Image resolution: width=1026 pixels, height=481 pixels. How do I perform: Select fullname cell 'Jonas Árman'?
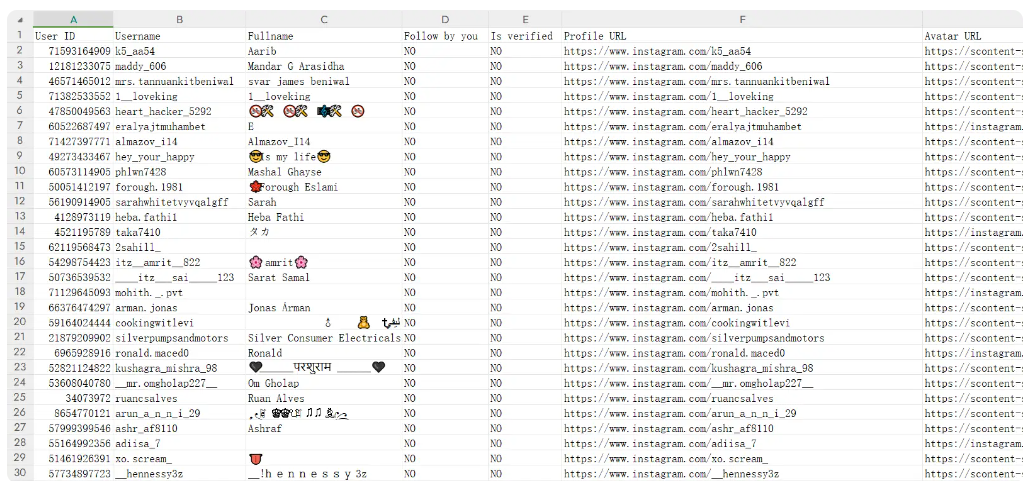click(x=324, y=308)
